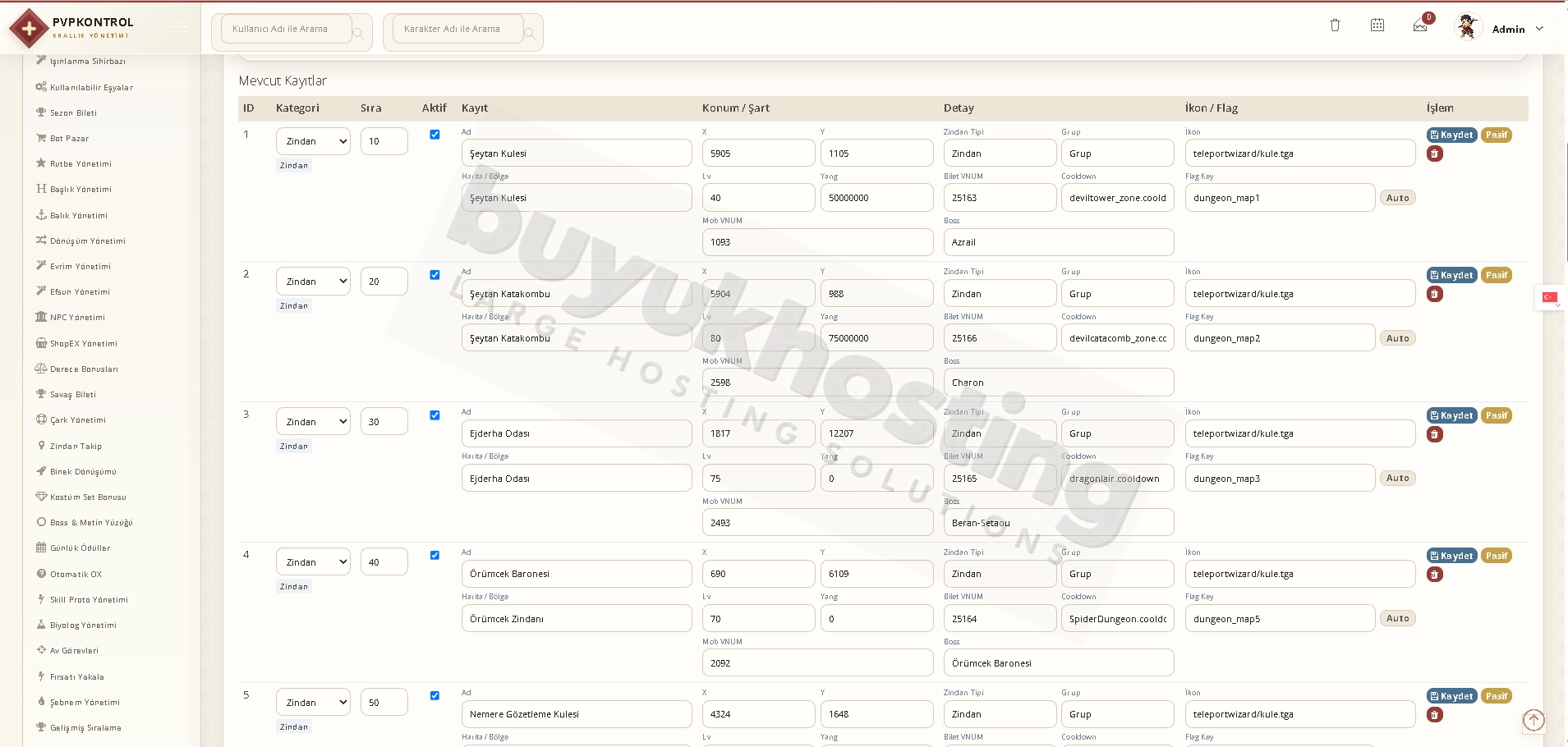Edit Harita field containing Örümcek Zindanı

pos(577,619)
